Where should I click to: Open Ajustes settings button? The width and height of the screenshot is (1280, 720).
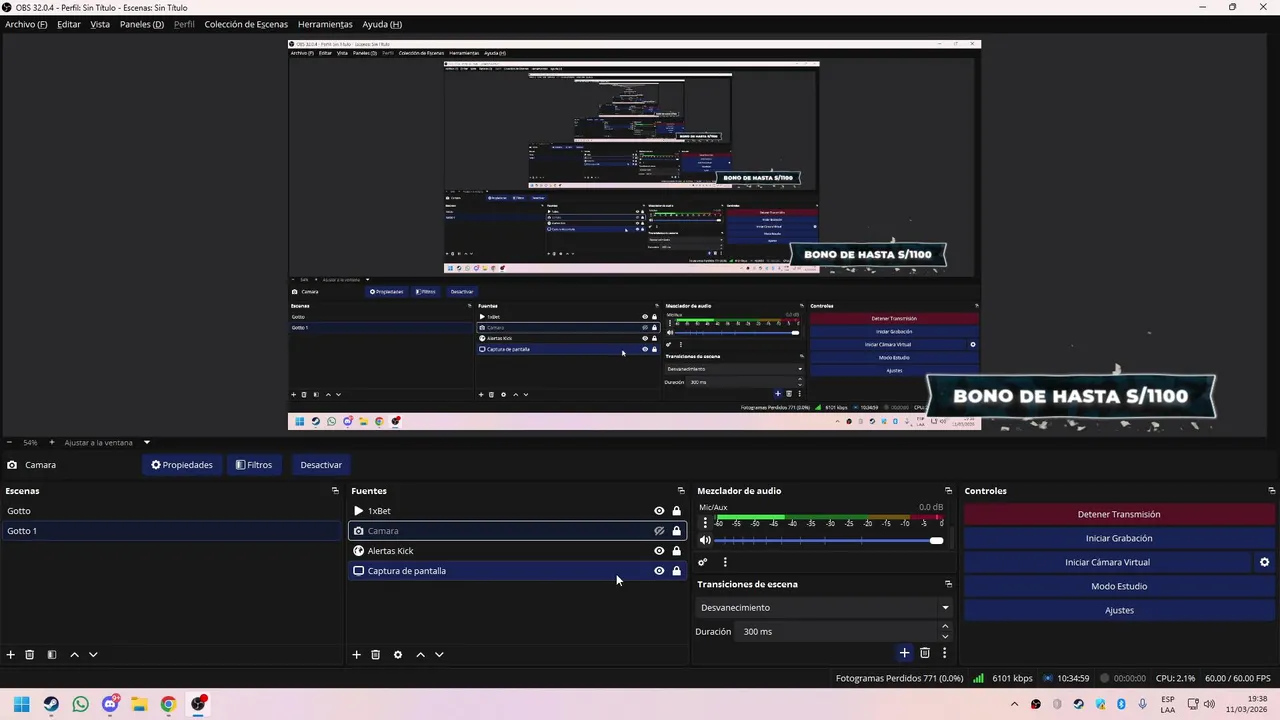pyautogui.click(x=1119, y=610)
